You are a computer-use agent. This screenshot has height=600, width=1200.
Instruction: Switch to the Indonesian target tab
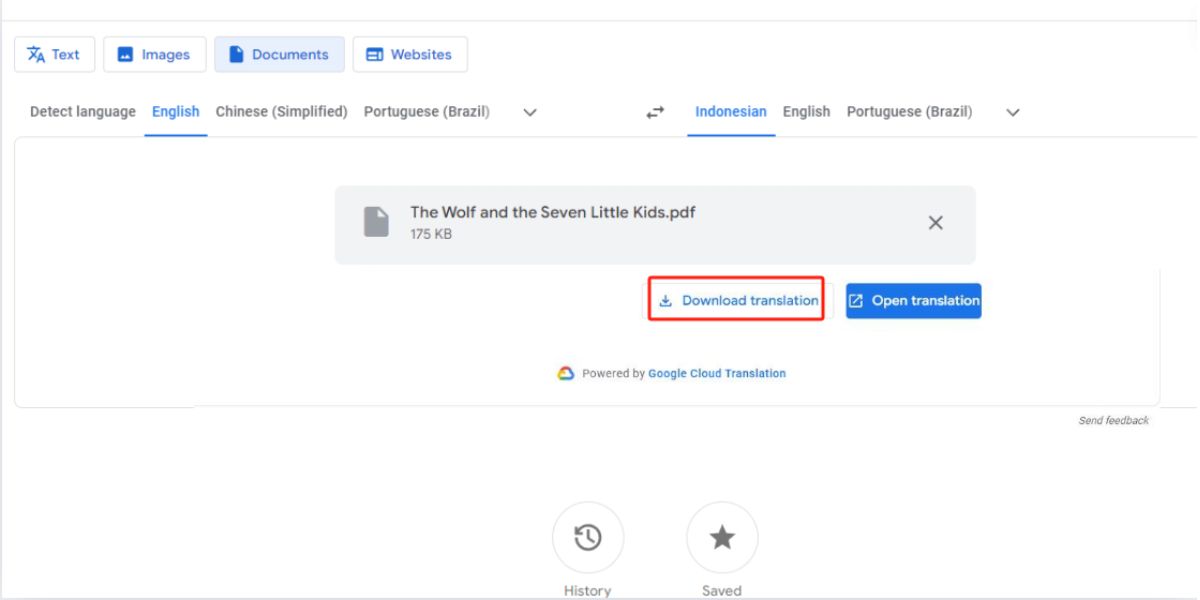pyautogui.click(x=731, y=111)
